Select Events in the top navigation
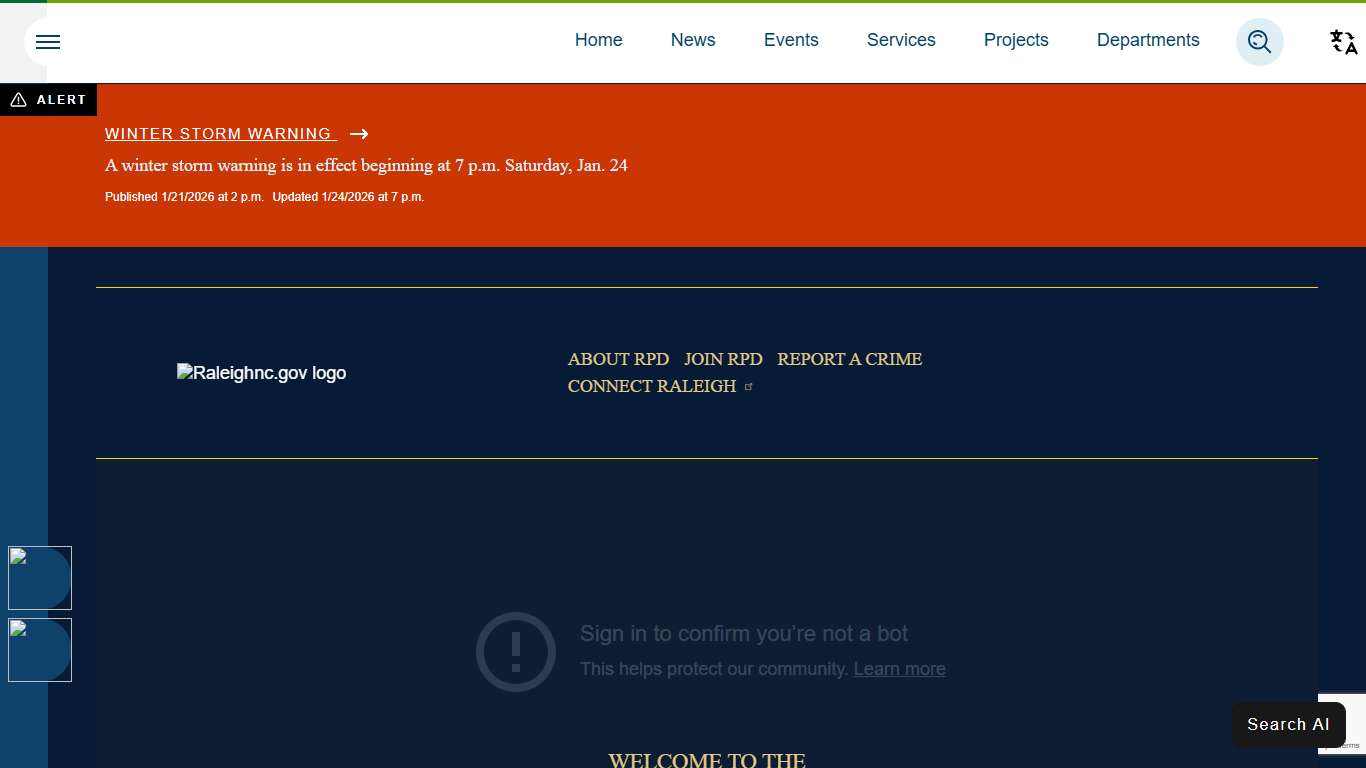 coord(791,40)
